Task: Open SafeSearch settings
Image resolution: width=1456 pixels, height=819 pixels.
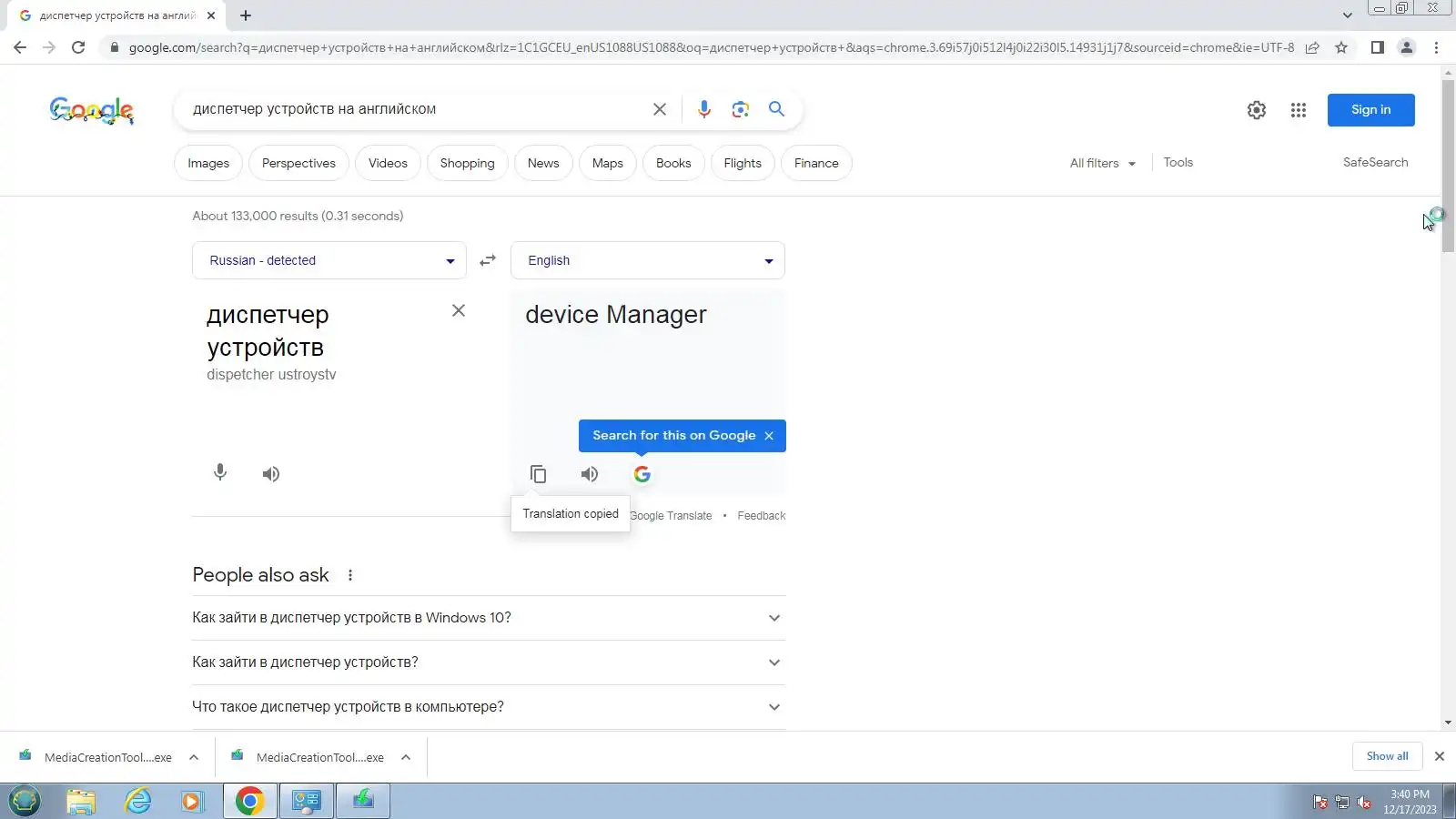Action: (1376, 162)
